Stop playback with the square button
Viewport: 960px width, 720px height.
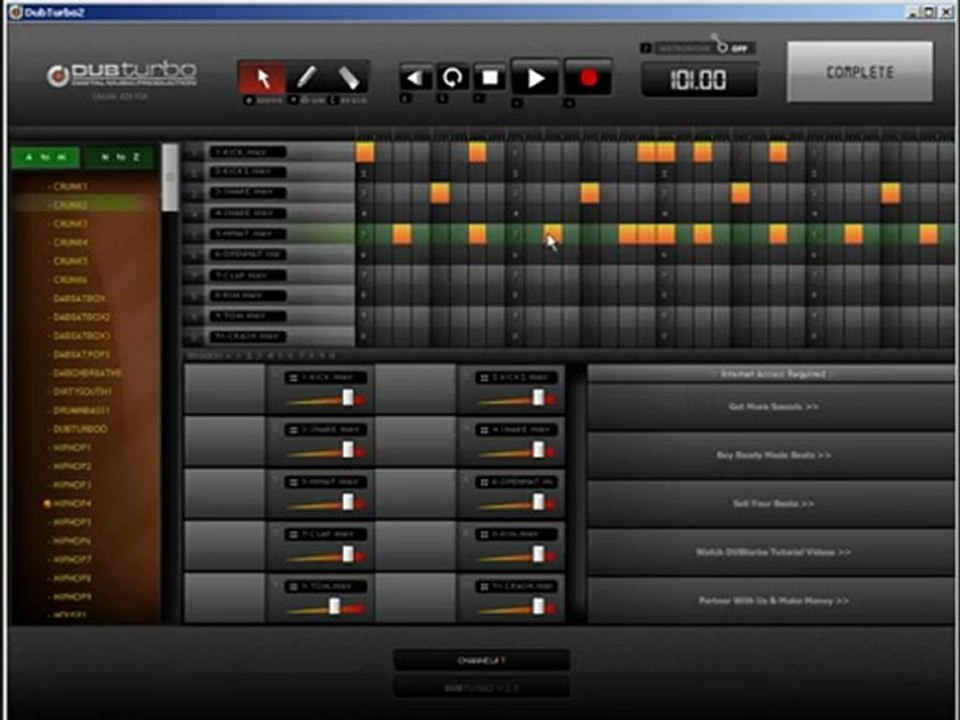(490, 78)
